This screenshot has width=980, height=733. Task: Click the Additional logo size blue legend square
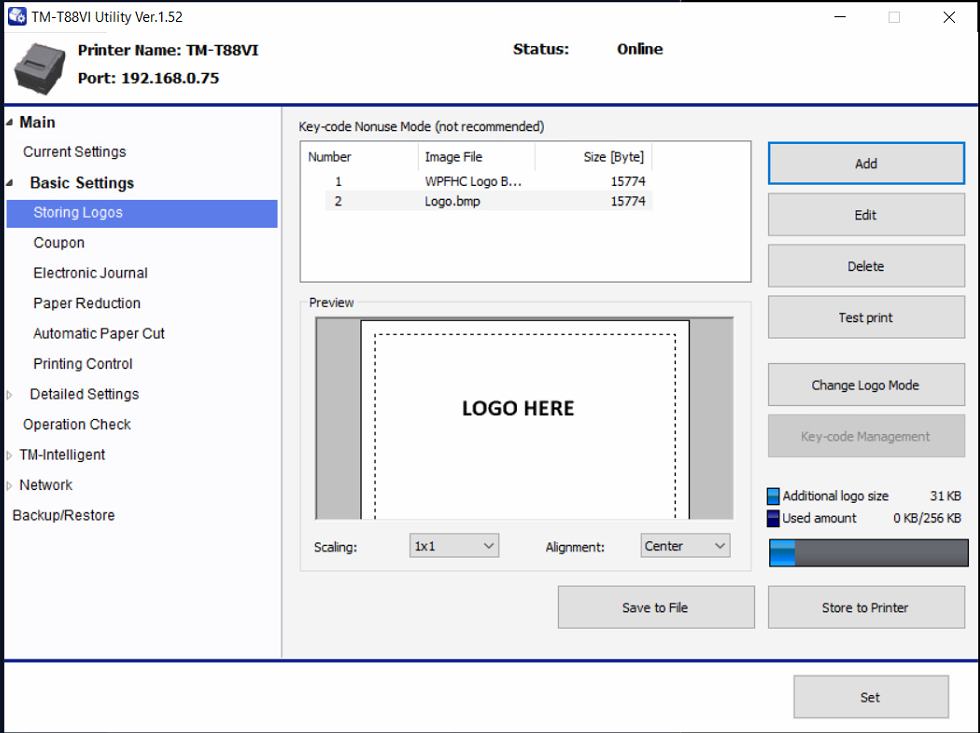[773, 496]
